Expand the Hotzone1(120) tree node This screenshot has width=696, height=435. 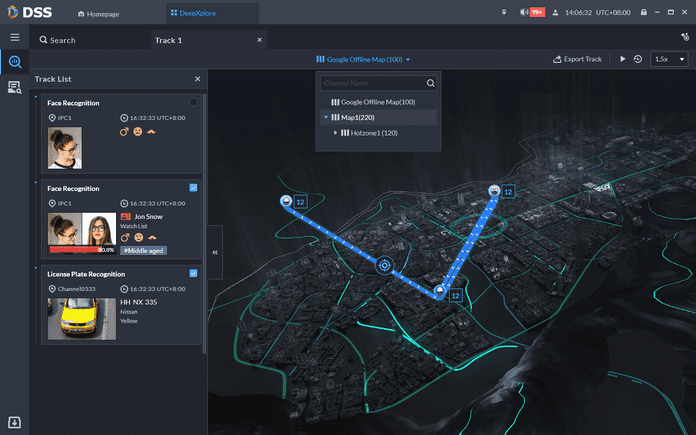(x=335, y=133)
